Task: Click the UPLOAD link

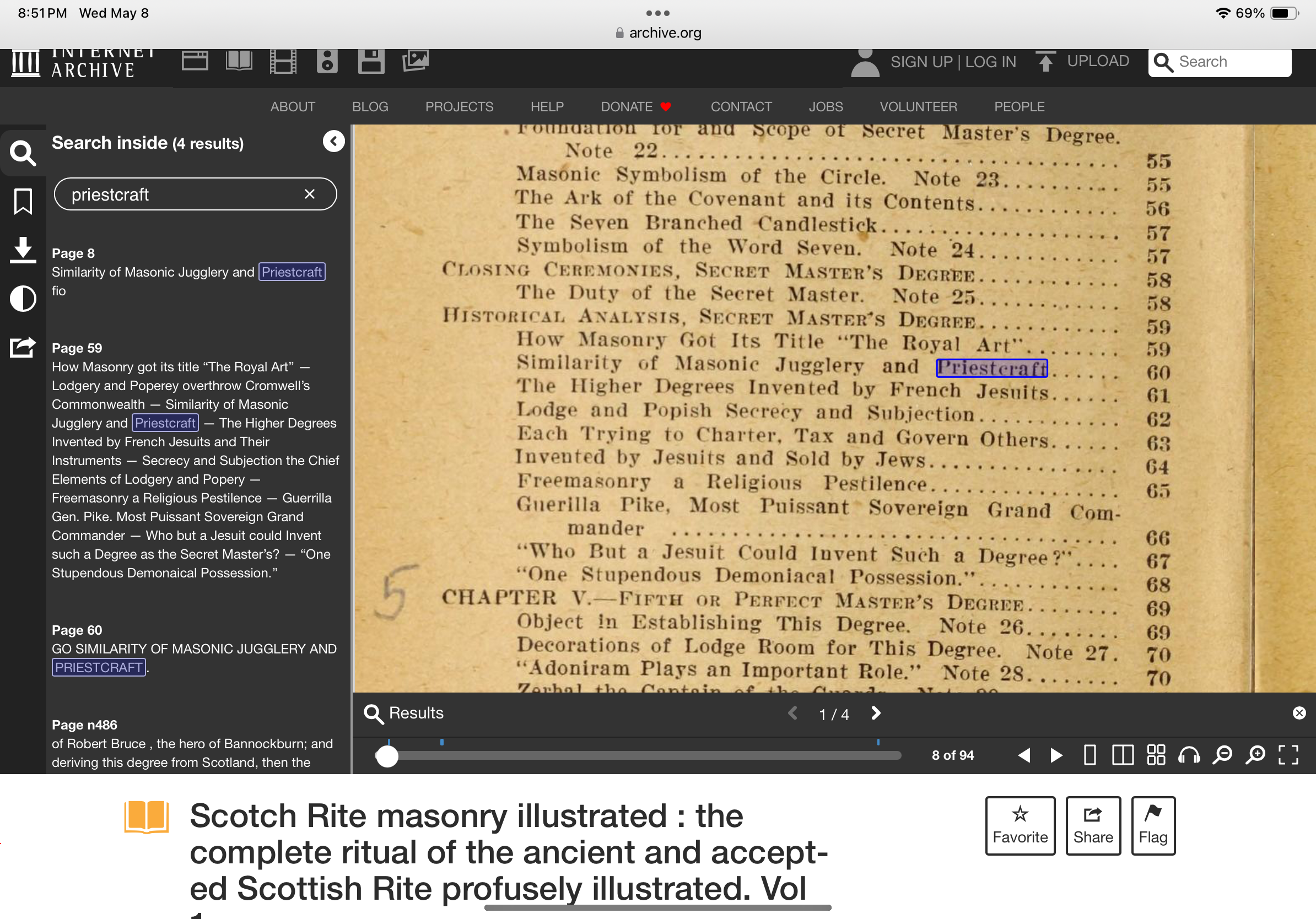Action: pyautogui.click(x=1098, y=61)
